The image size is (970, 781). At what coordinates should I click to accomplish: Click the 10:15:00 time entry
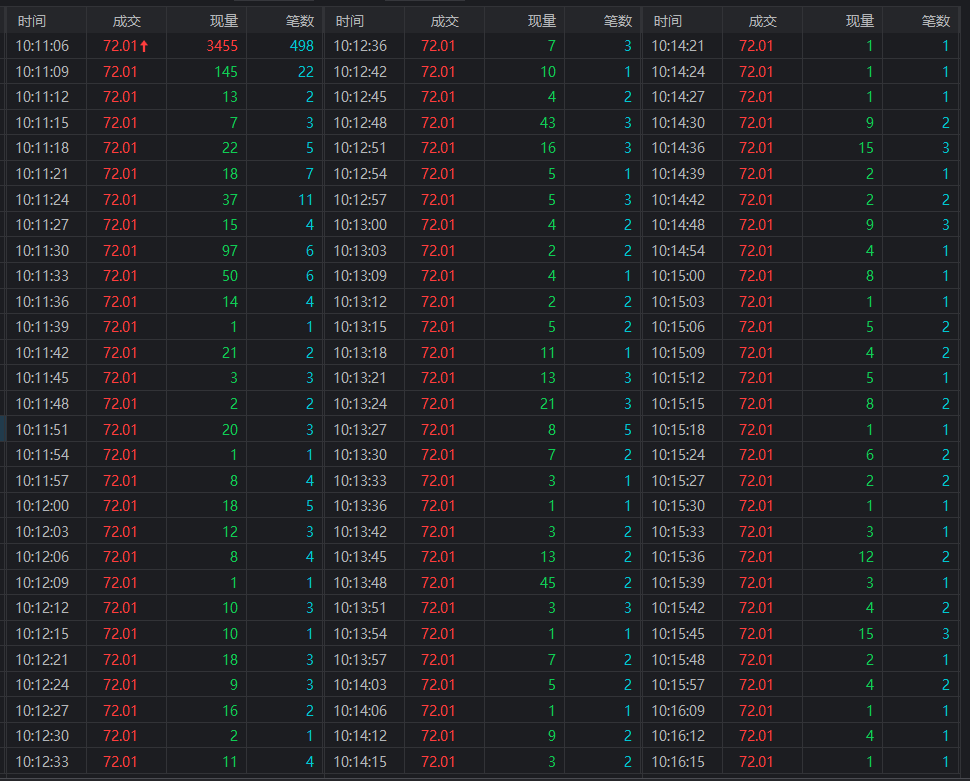click(x=678, y=276)
